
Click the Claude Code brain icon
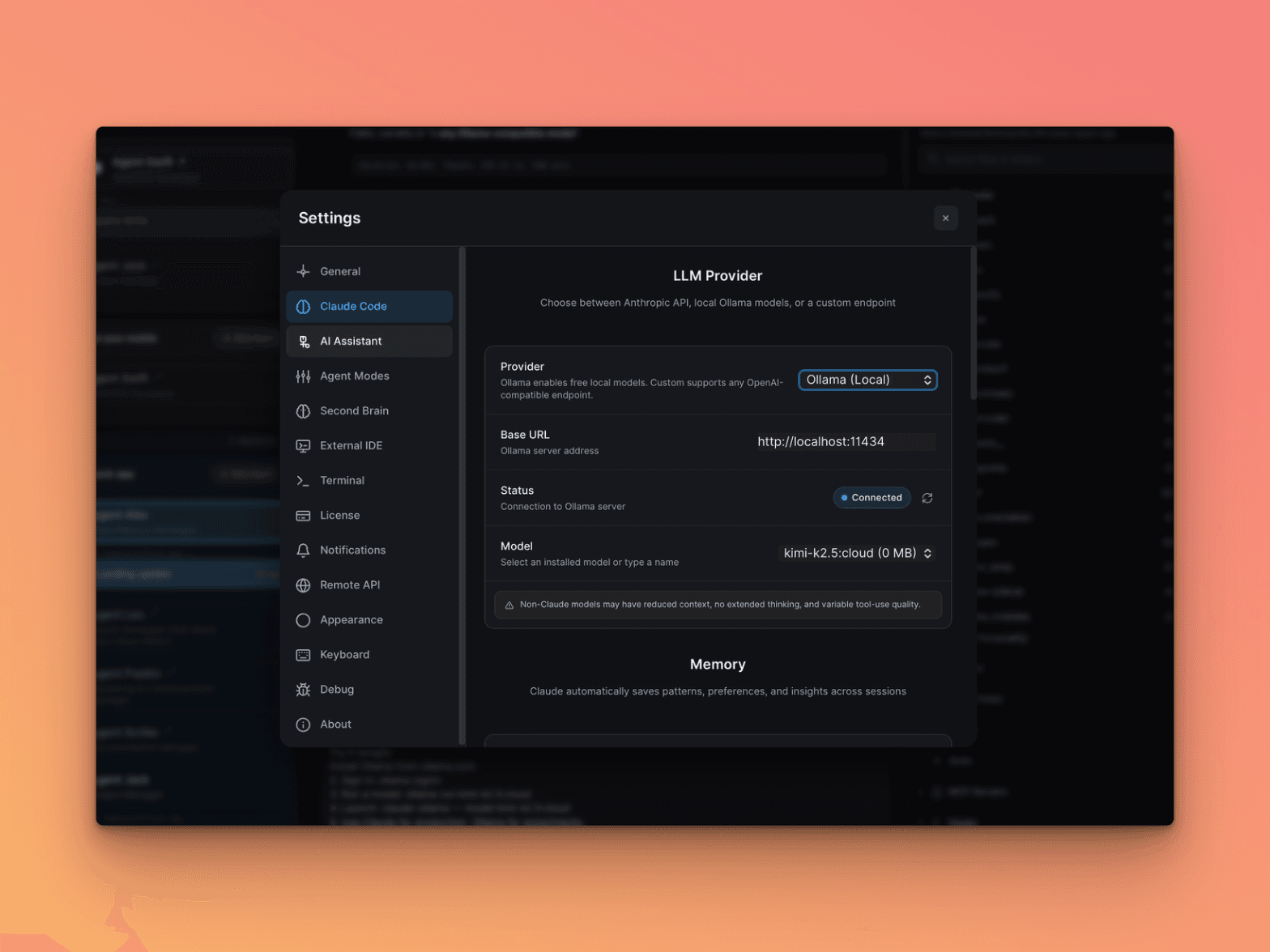point(303,307)
